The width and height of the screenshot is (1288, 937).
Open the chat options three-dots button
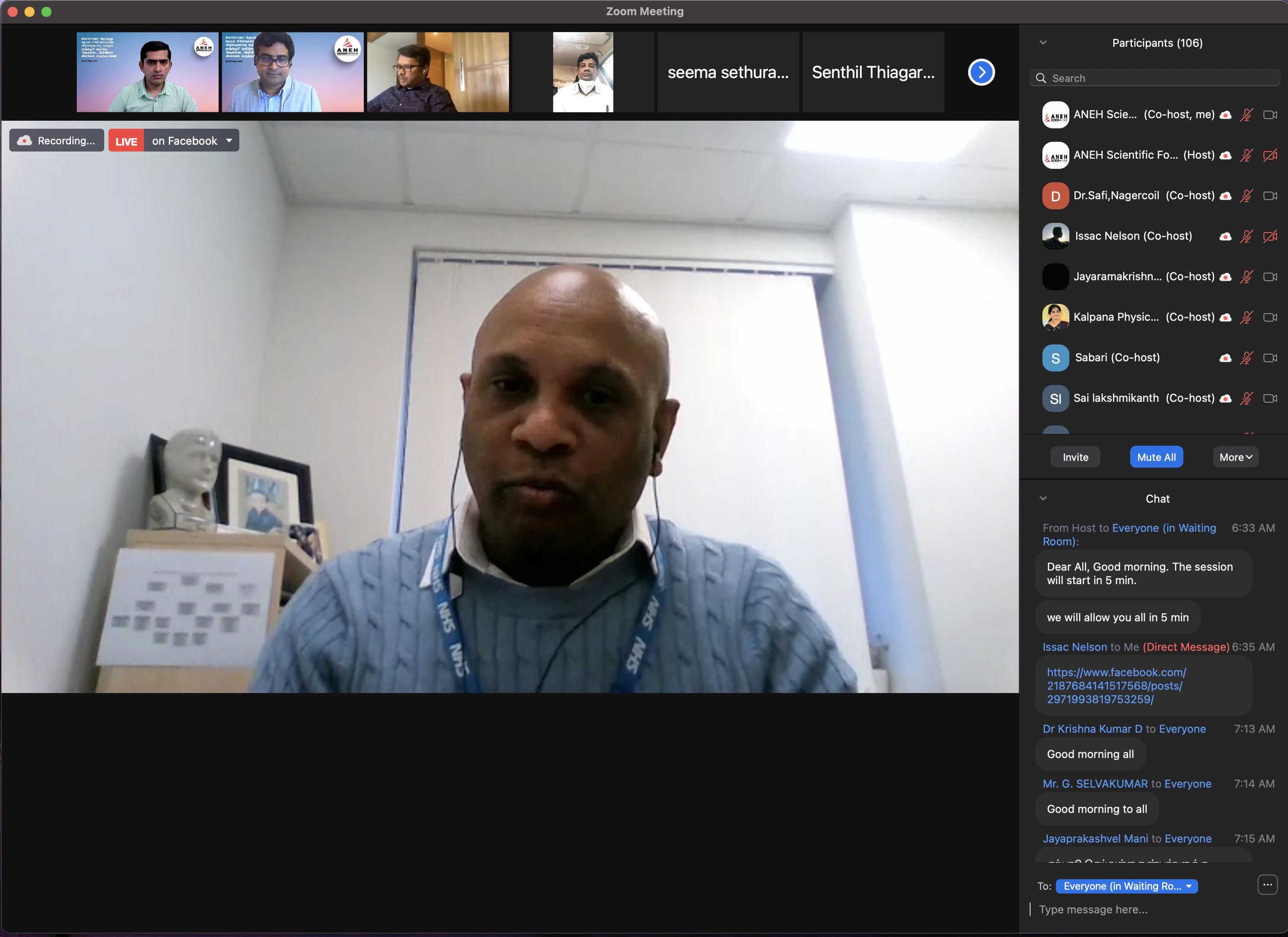coord(1267,885)
